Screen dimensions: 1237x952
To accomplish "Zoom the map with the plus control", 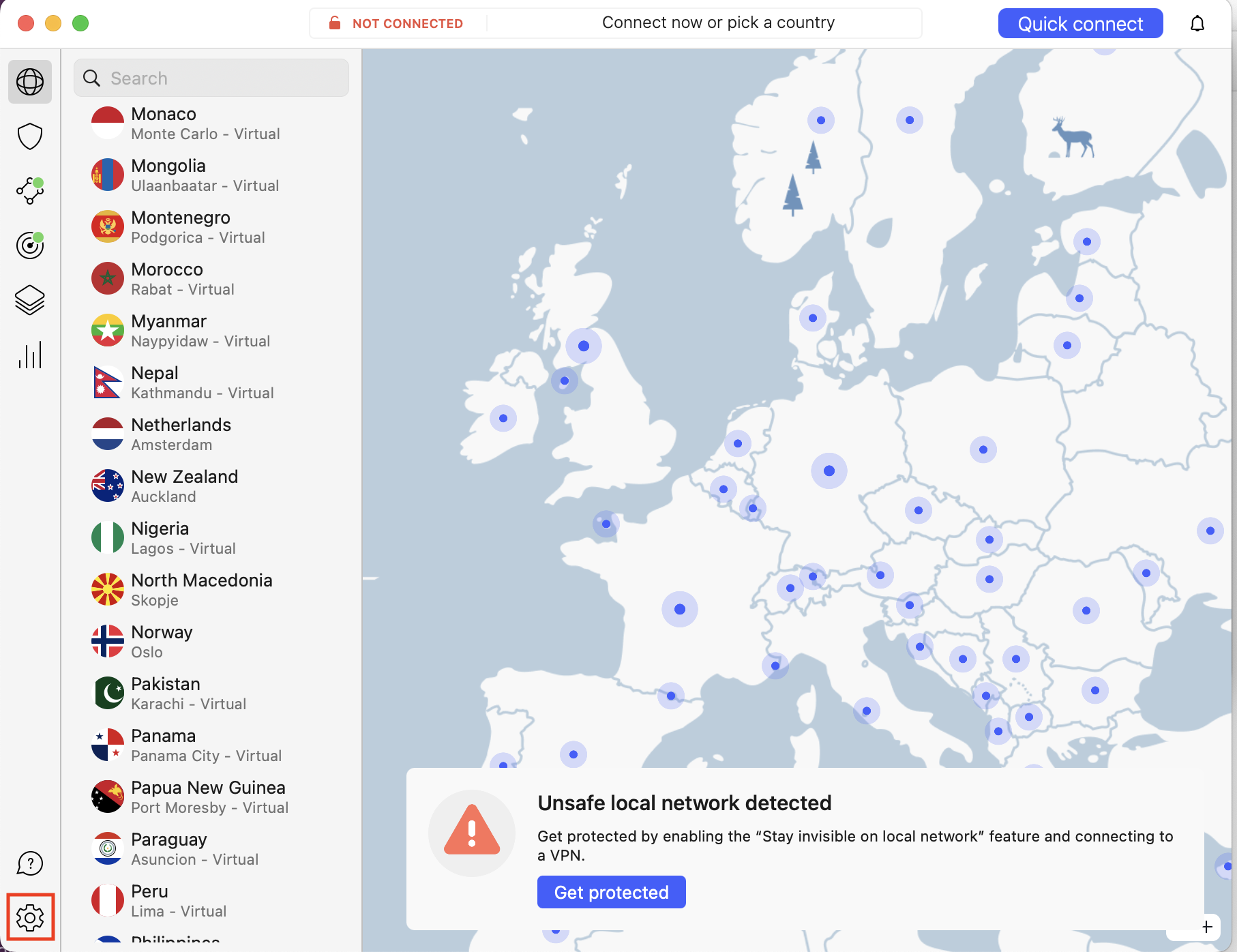I will pyautogui.click(x=1205, y=926).
